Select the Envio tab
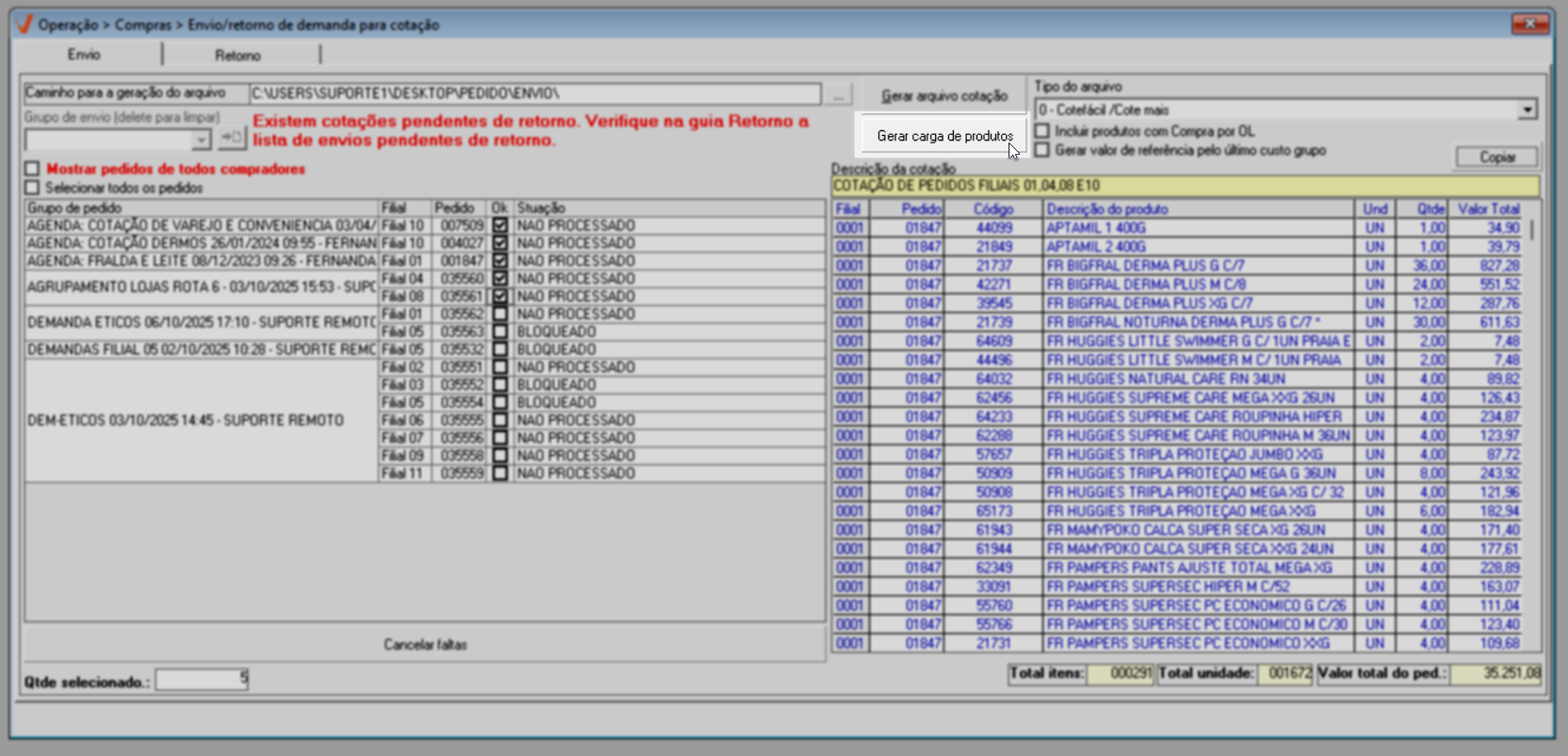1568x756 pixels. 84,55
